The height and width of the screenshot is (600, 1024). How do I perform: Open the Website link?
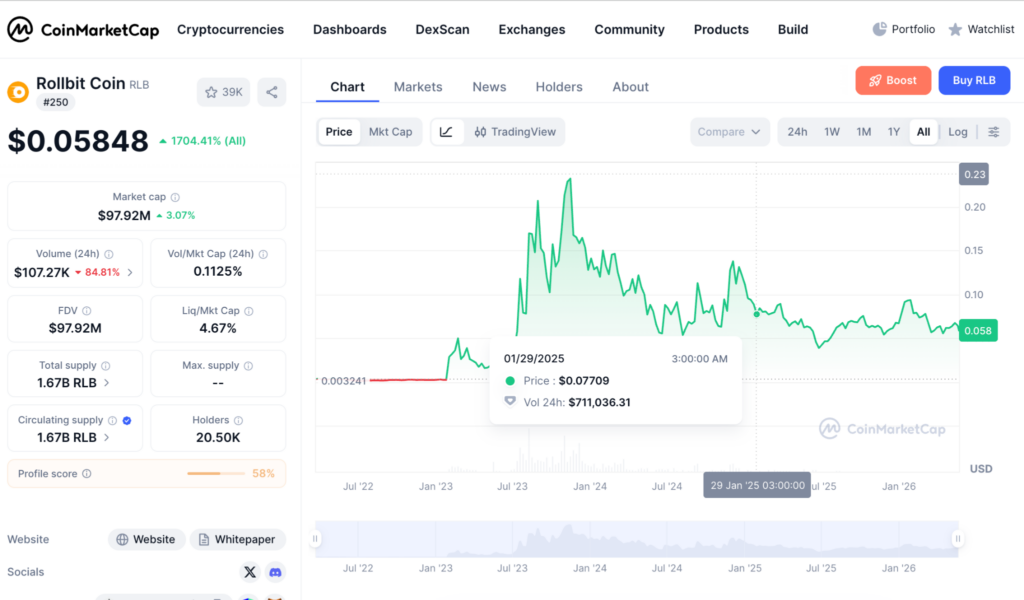coord(146,539)
